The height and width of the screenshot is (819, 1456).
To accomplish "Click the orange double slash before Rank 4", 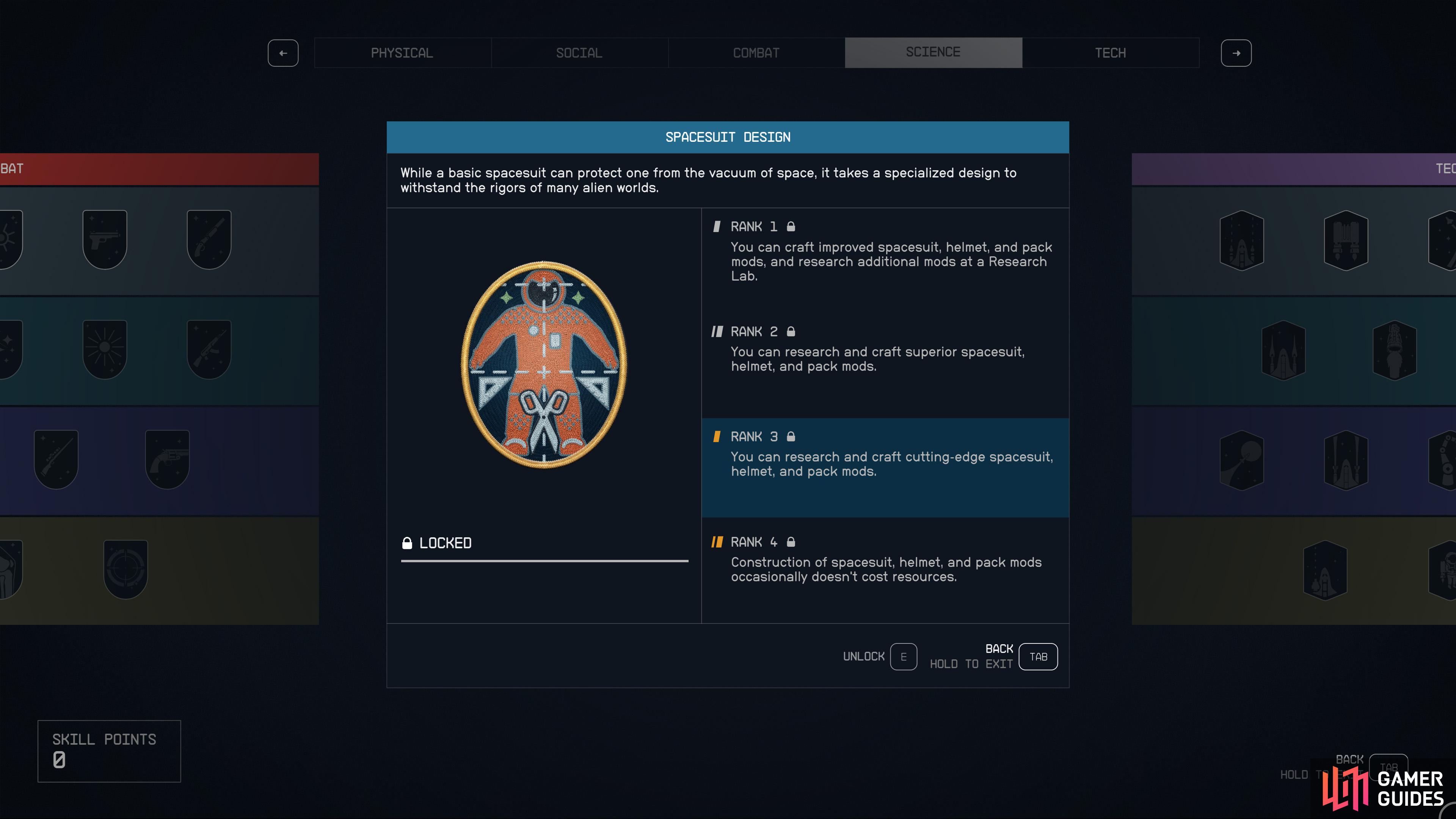I will click(717, 542).
